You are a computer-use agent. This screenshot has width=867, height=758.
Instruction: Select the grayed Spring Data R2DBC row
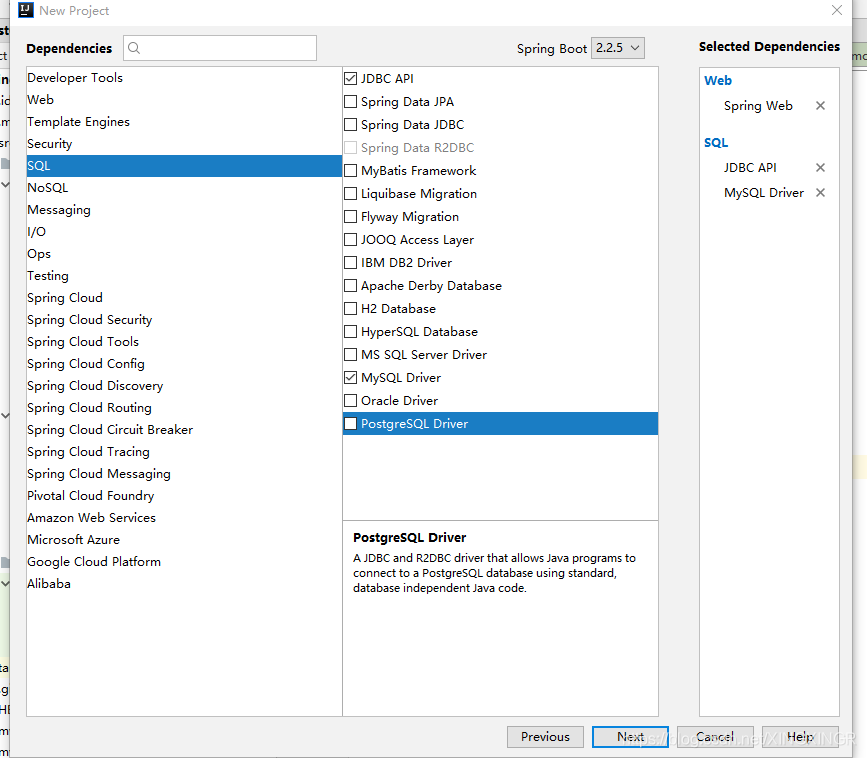click(x=500, y=148)
